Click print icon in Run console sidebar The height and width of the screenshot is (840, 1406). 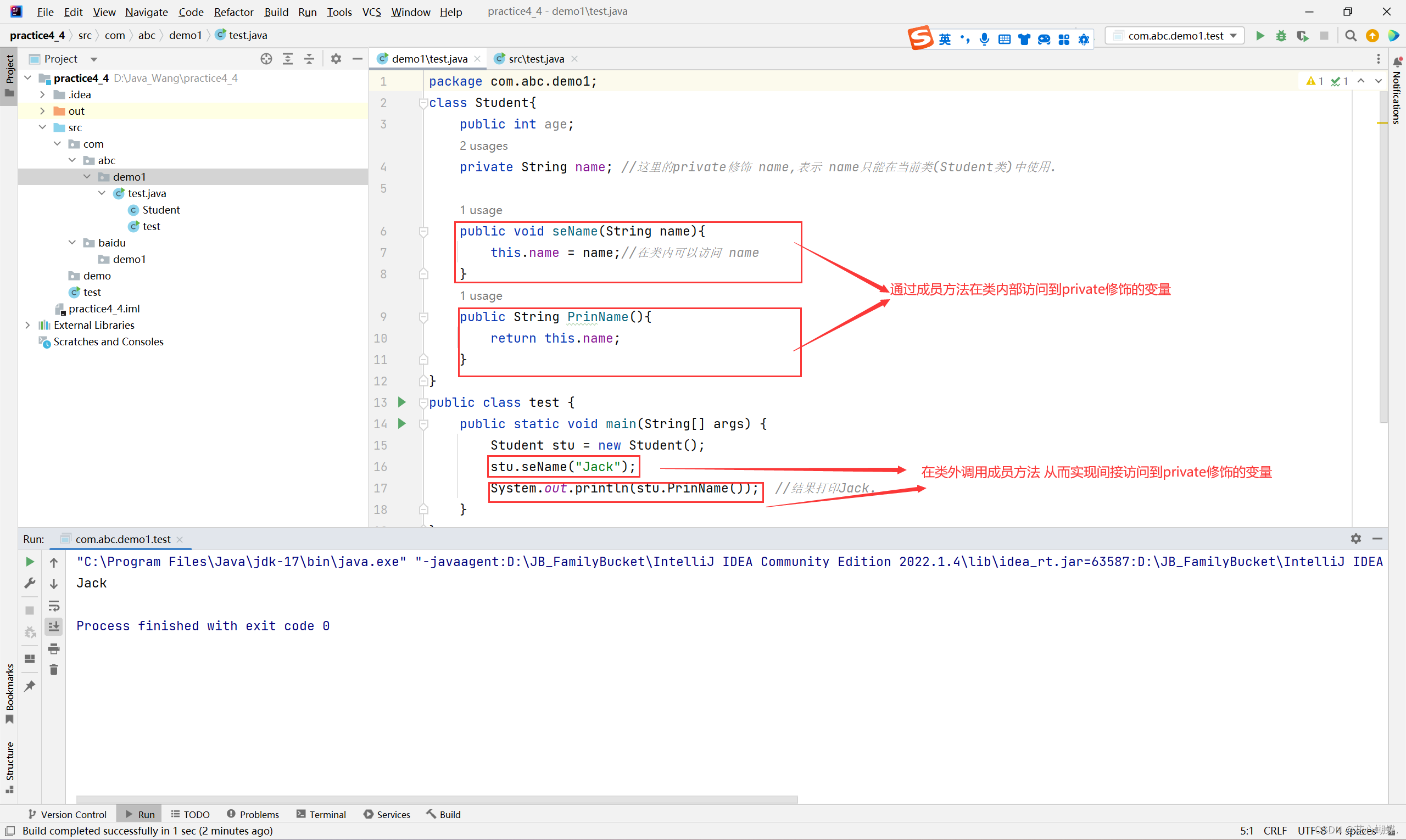point(54,649)
